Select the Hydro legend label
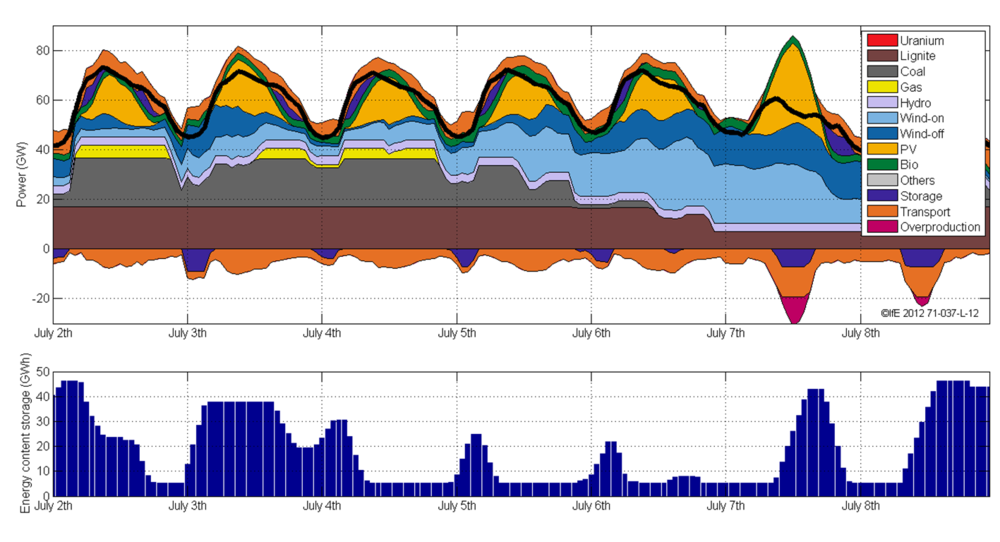This screenshot has width=1000, height=542. coord(915,103)
